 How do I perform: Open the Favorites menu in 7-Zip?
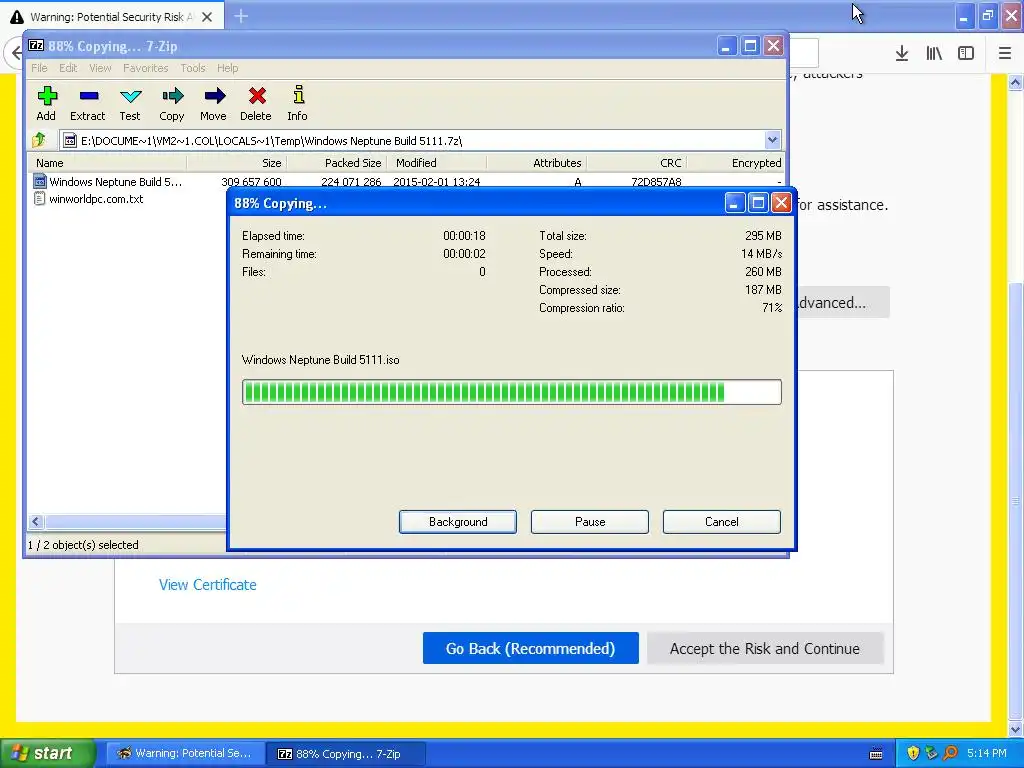146,68
